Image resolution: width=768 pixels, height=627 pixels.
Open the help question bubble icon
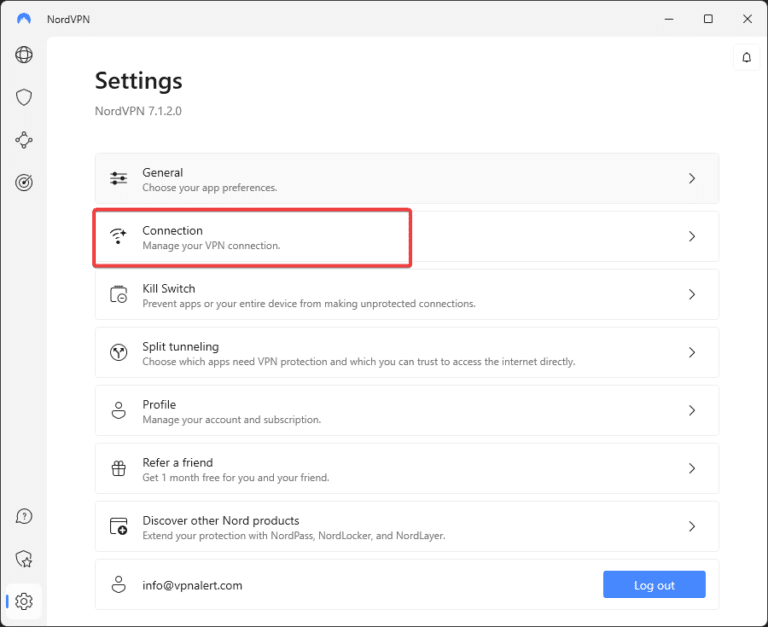click(24, 516)
